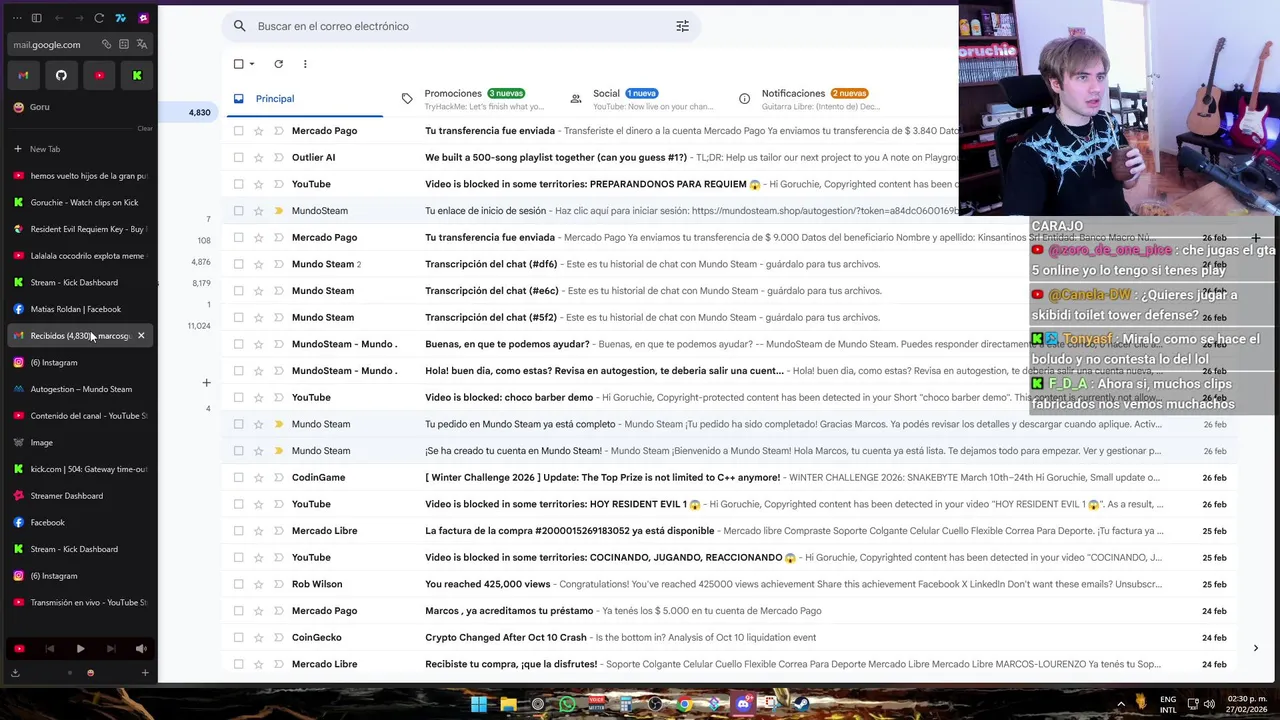Tick the select-all checkbox above the list
The width and height of the screenshot is (1280, 720).
tap(238, 64)
